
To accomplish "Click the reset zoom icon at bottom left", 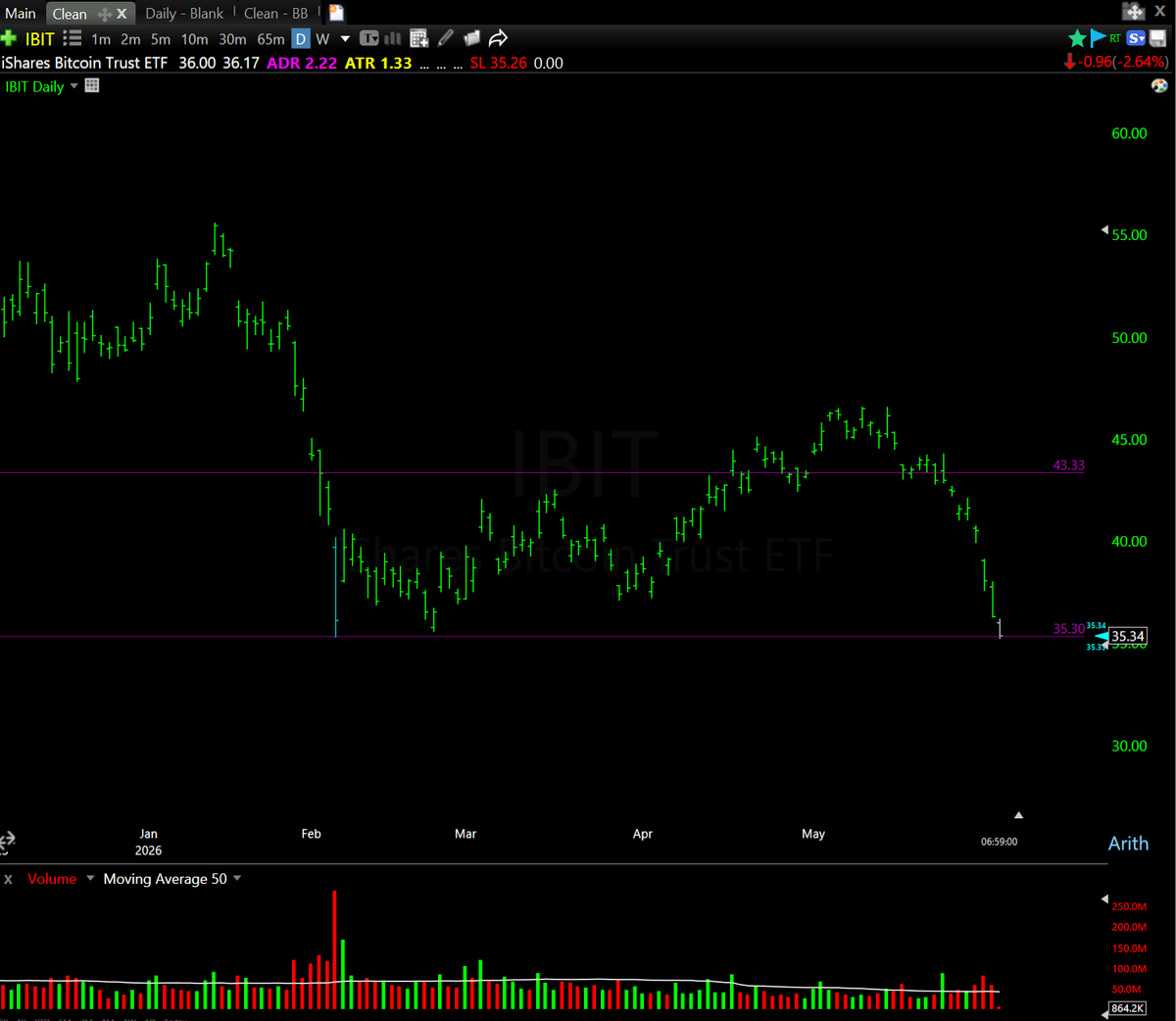I will (8, 841).
